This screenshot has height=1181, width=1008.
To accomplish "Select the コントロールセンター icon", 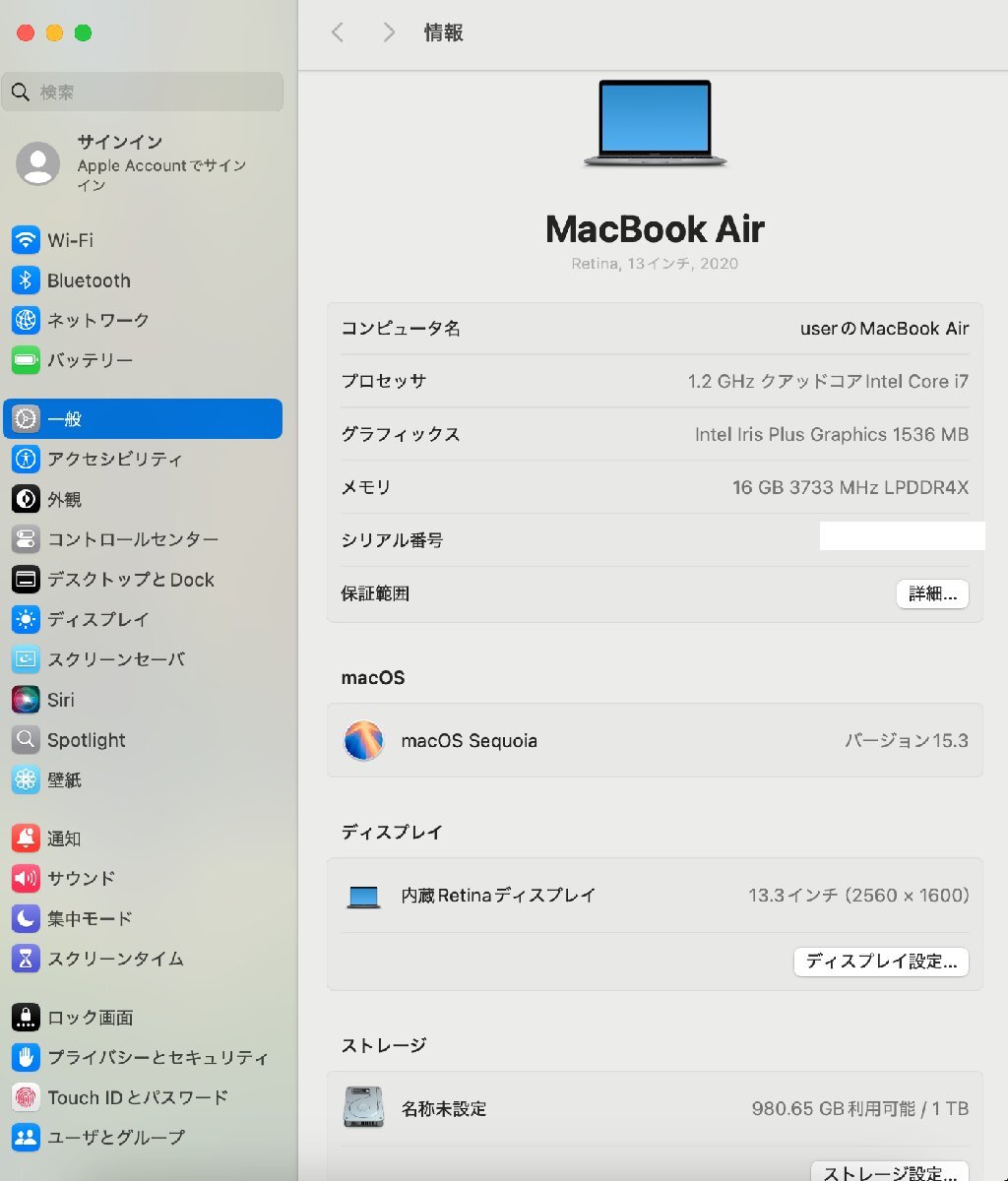I will tap(26, 539).
